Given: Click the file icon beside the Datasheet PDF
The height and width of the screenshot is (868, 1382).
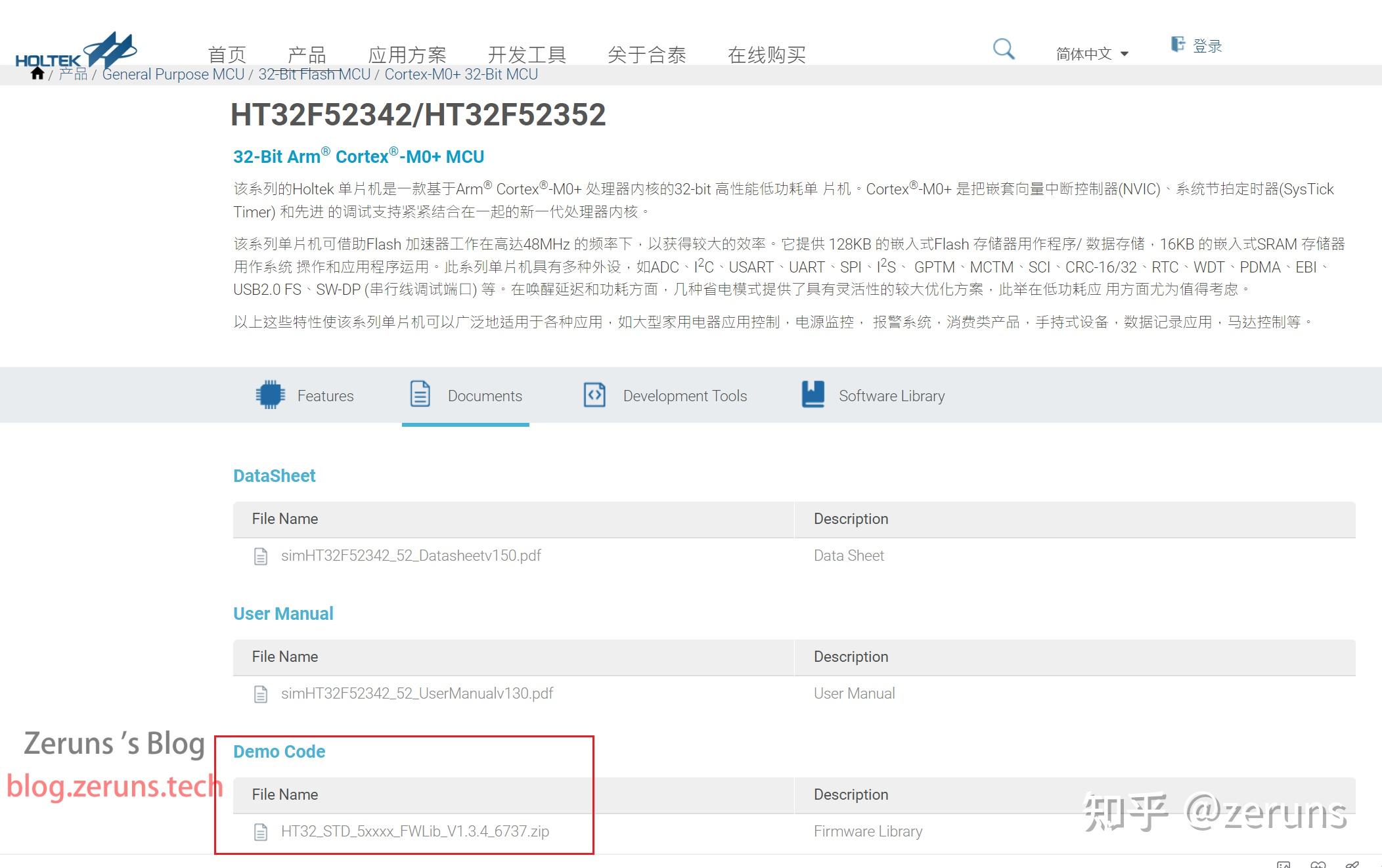Looking at the screenshot, I should (x=261, y=555).
